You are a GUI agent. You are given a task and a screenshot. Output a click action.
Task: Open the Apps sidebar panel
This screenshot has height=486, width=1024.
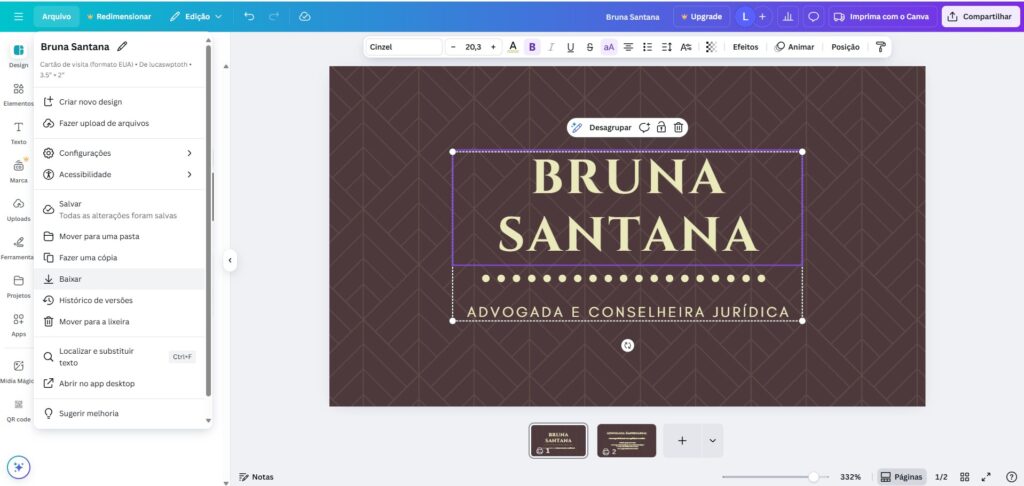click(x=18, y=325)
